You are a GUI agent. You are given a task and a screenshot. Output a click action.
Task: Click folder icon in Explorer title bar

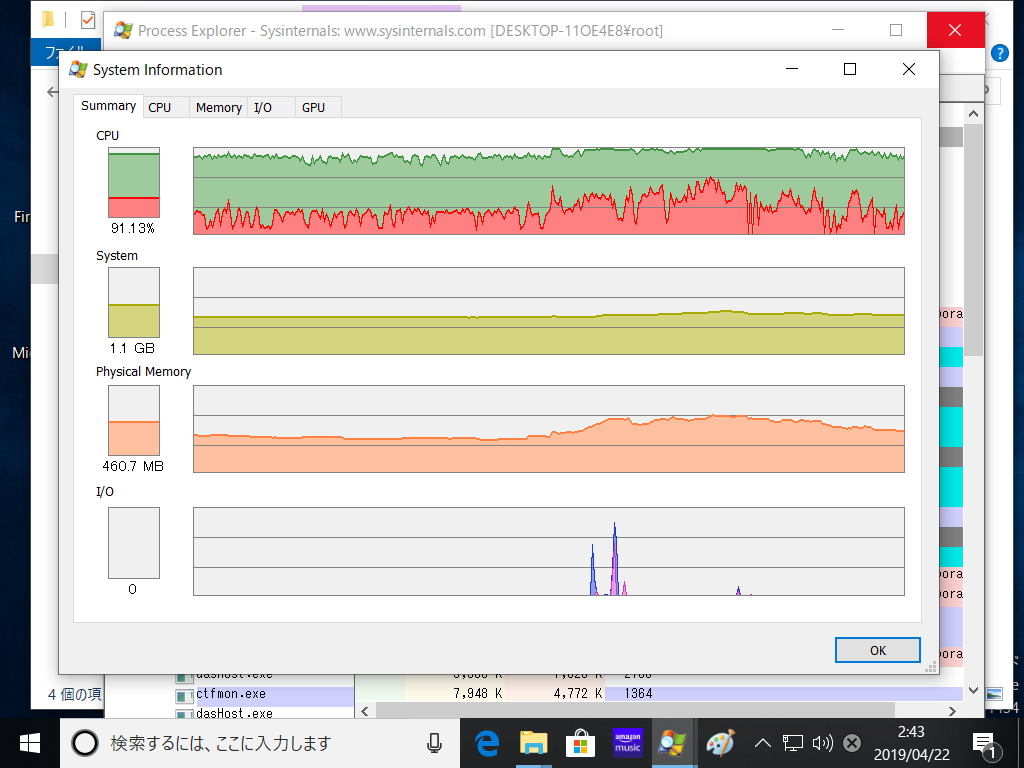click(x=48, y=20)
